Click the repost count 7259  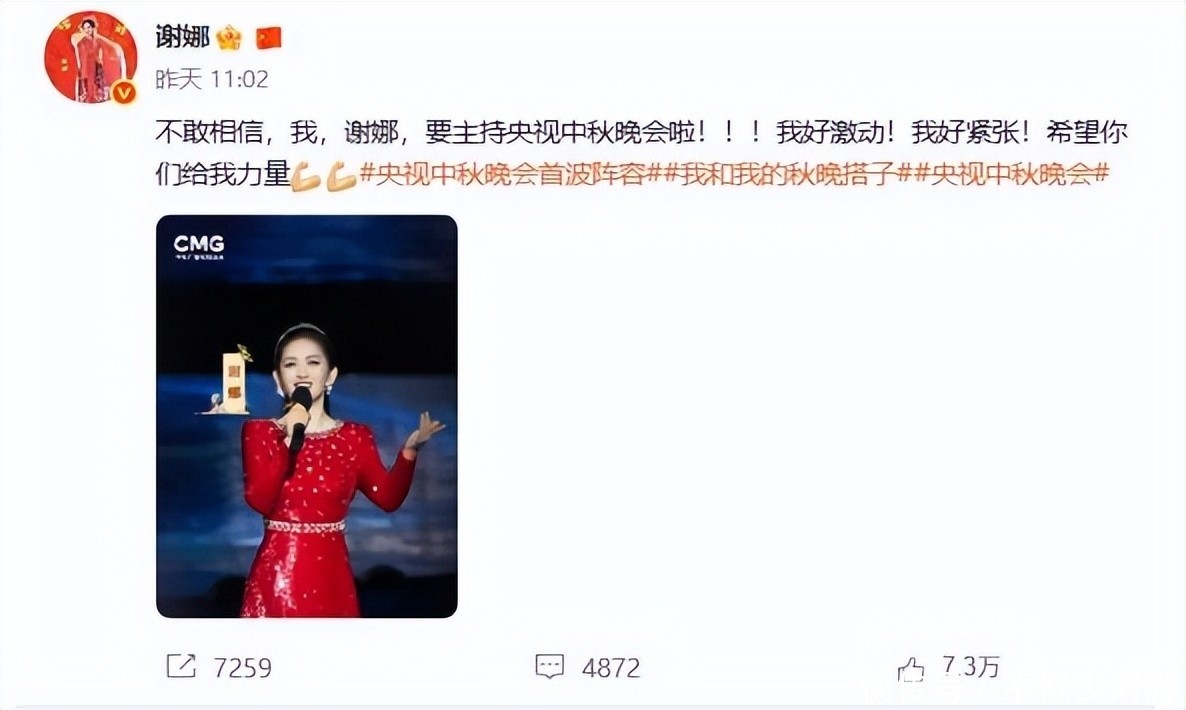[242, 668]
